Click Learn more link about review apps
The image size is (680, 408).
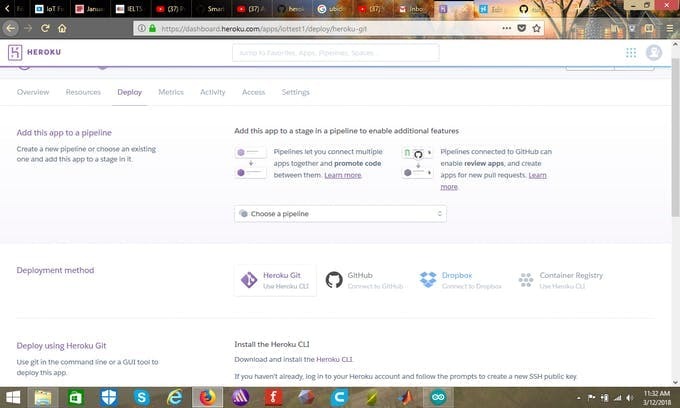tap(537, 175)
